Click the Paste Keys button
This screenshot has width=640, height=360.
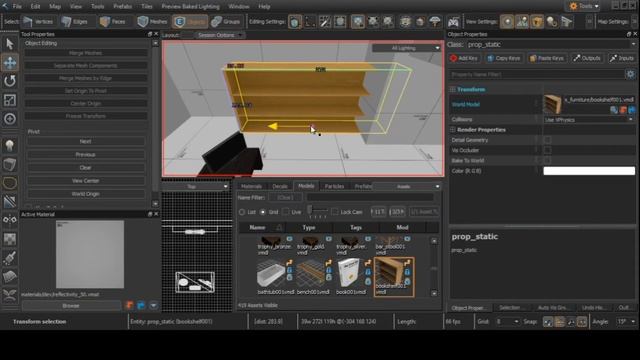coord(546,58)
